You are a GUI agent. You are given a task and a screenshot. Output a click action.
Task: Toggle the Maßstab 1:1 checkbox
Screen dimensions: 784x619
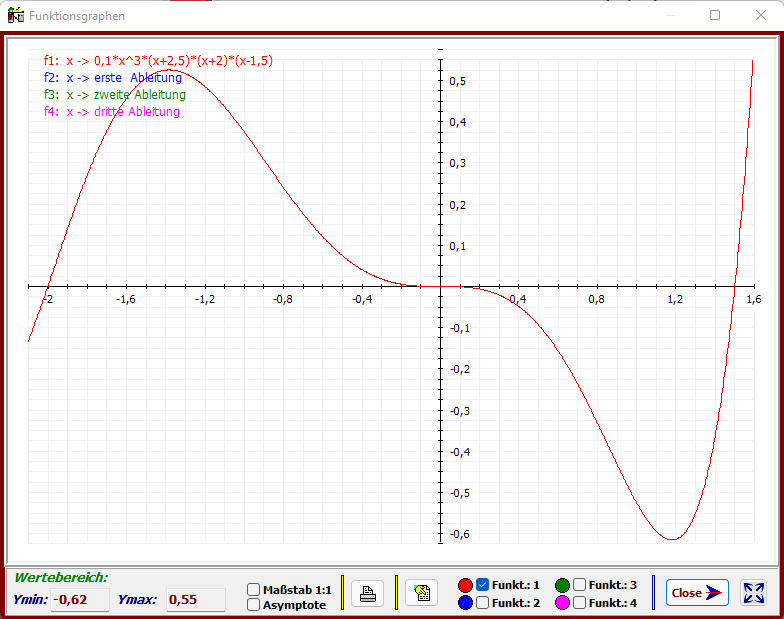coord(254,590)
